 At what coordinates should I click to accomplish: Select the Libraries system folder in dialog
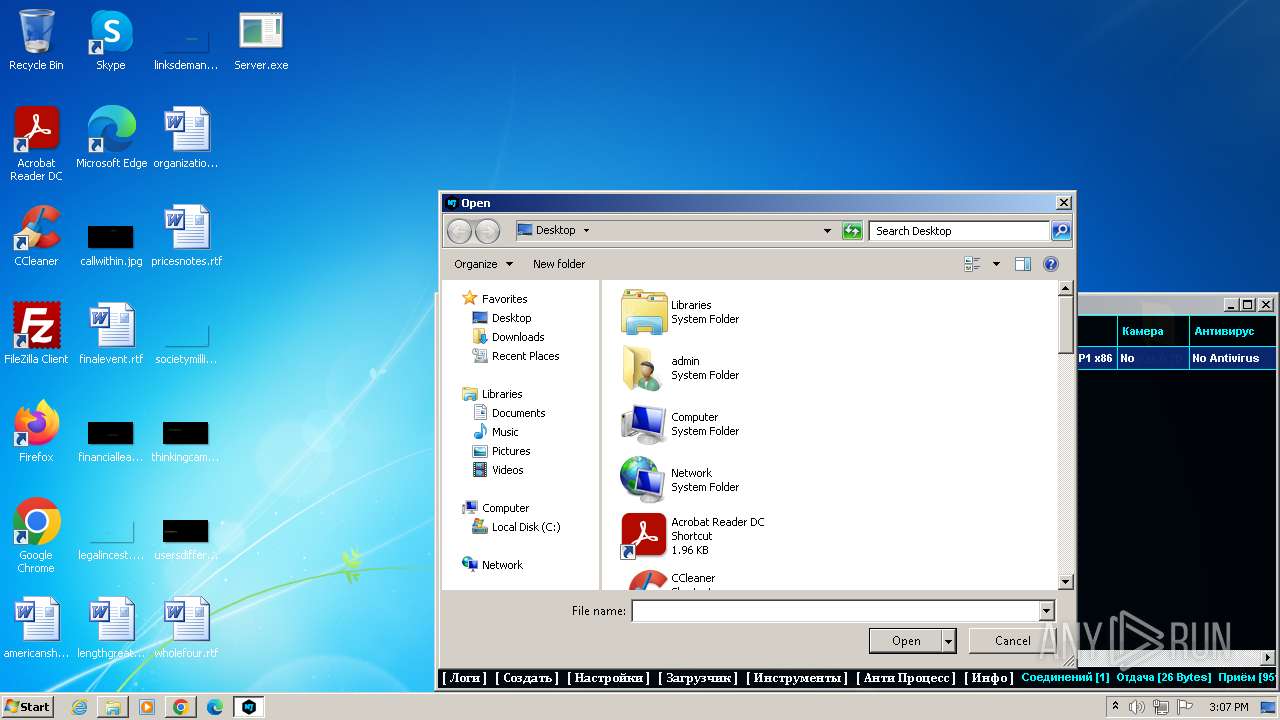click(x=680, y=312)
